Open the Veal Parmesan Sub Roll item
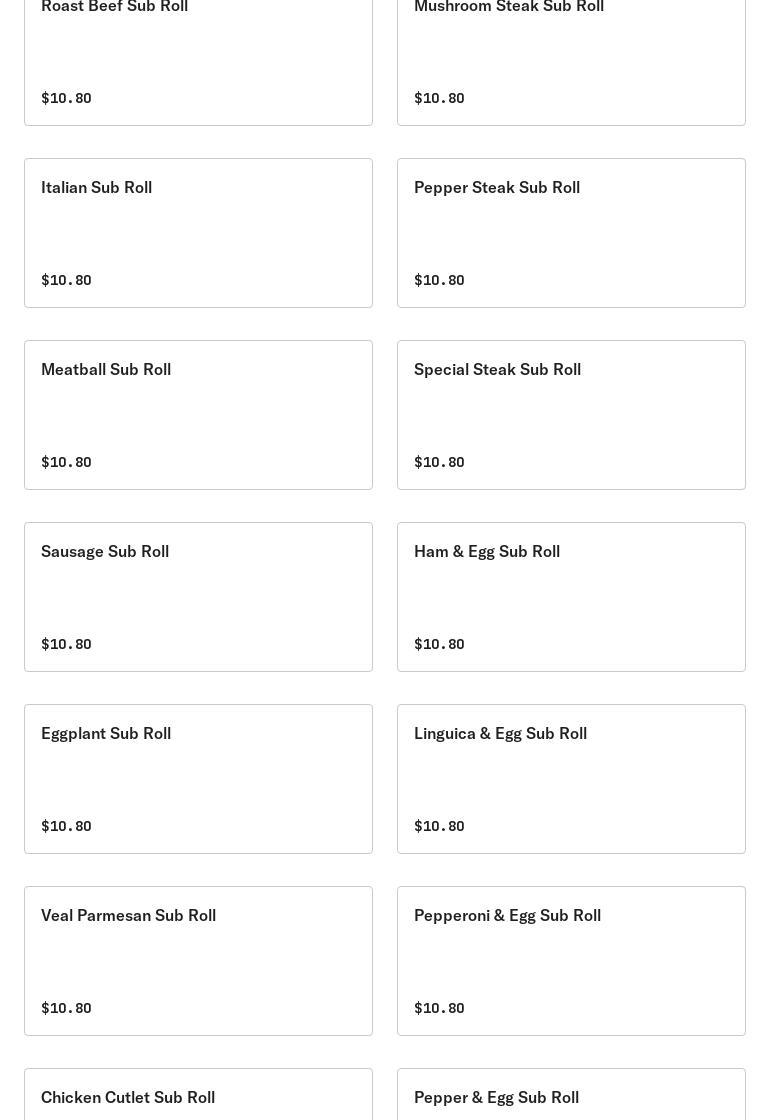Image resolution: width=770 pixels, height=1120 pixels. point(198,961)
